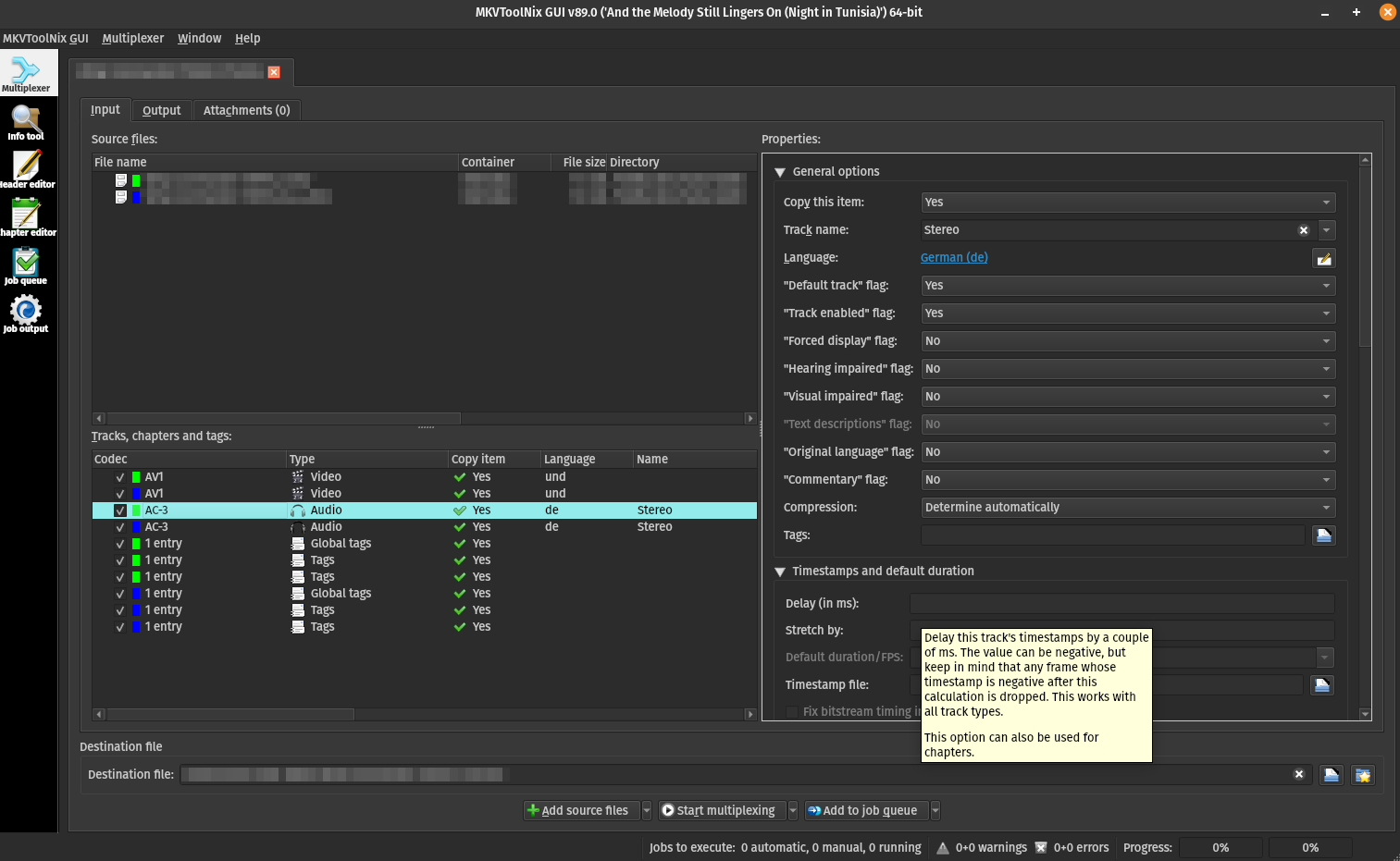Open the Multiplexer tool in sidebar
The width and height of the screenshot is (1400, 861).
tap(26, 73)
